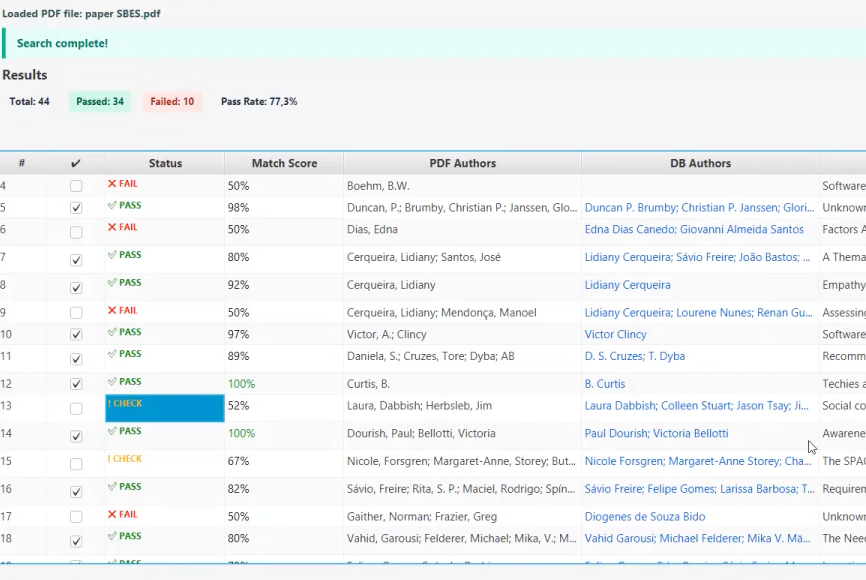This screenshot has height=580, width=866.
Task: Uncheck the checkbox in row 8
Action: pyautogui.click(x=76, y=287)
